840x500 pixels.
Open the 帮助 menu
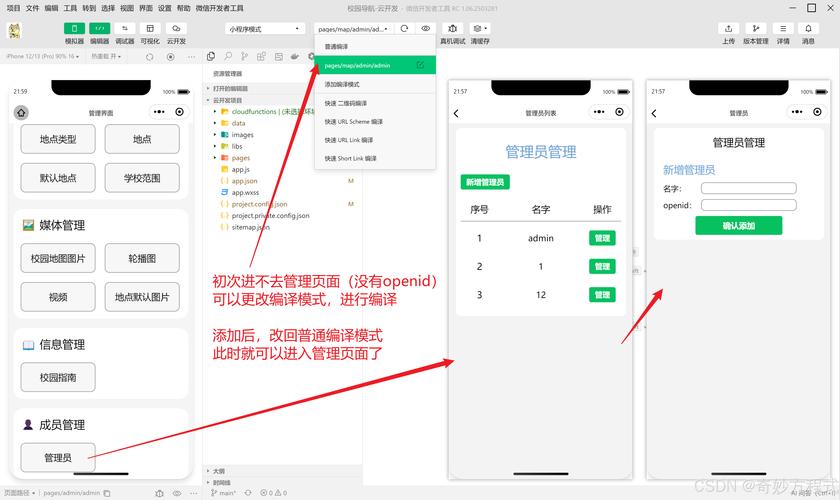(184, 8)
